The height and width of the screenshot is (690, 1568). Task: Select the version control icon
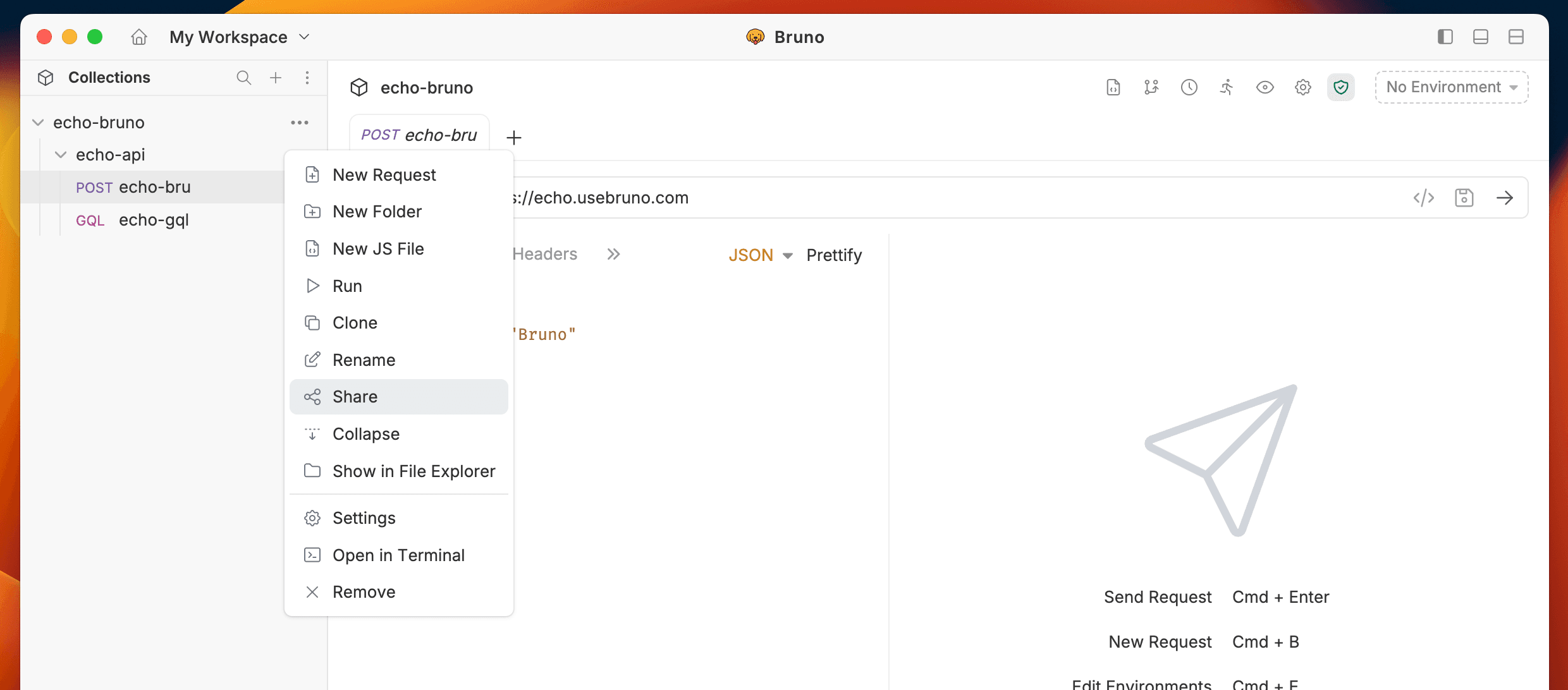(x=1151, y=87)
